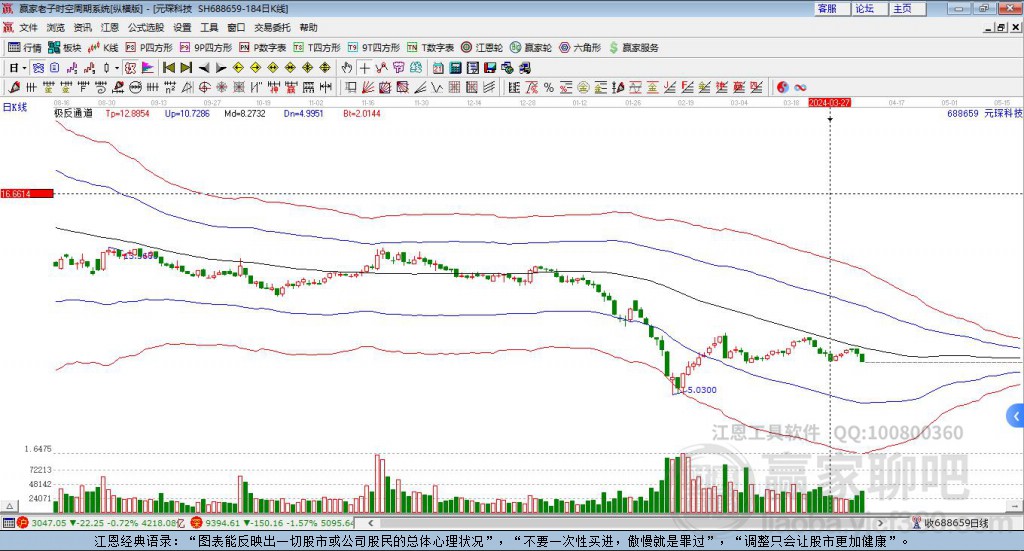Click the Dn=4.9951 indicator value
Screen dimensions: 1024x551
[x=304, y=114]
